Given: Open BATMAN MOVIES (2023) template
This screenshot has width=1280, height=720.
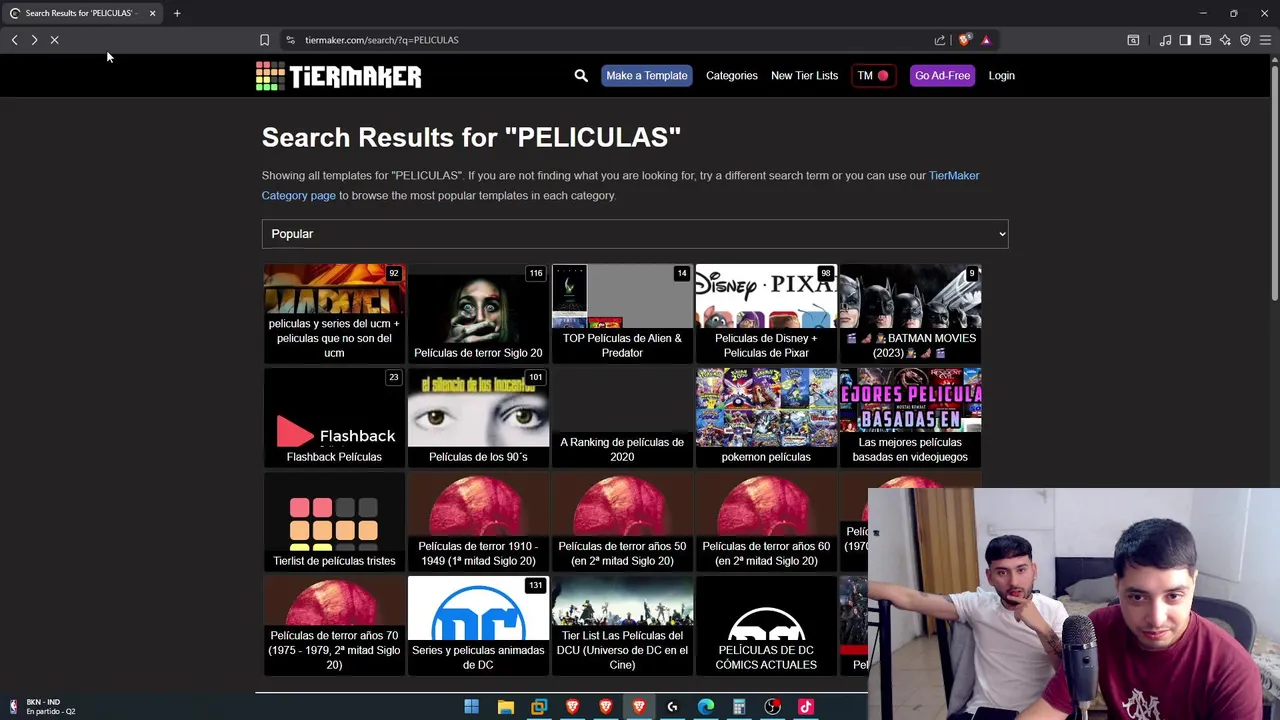Looking at the screenshot, I should click(x=910, y=313).
